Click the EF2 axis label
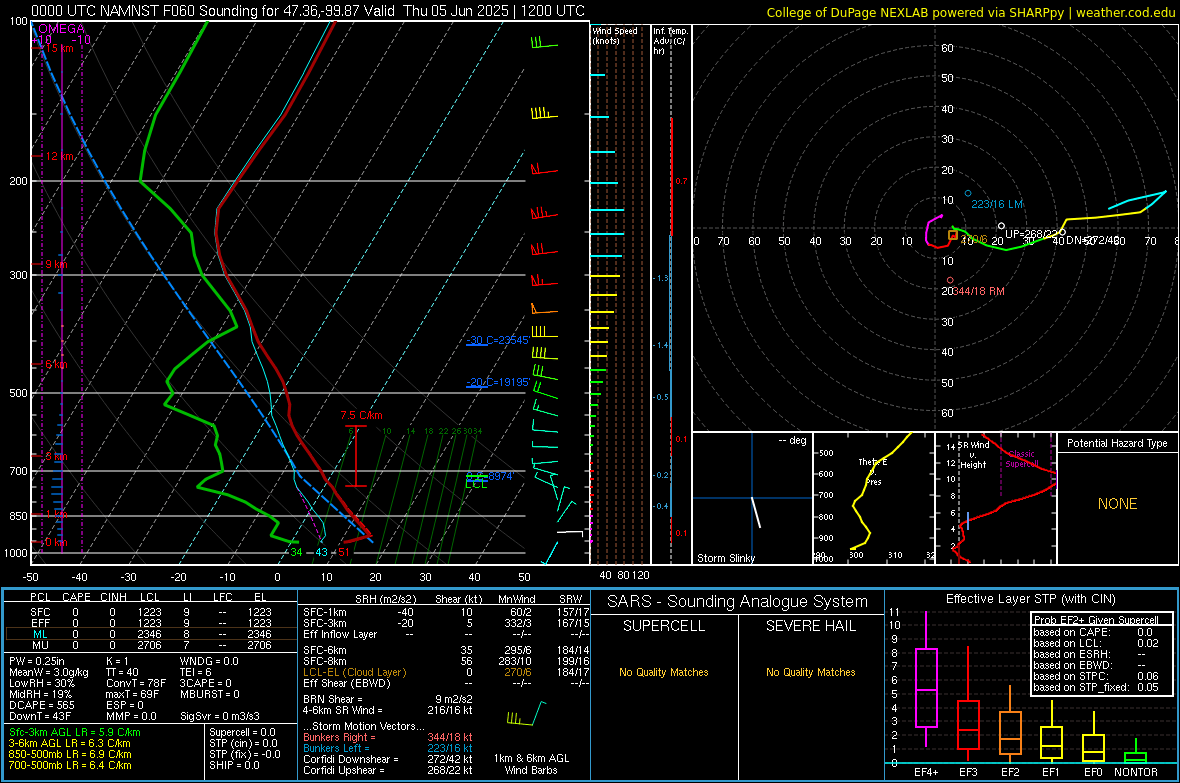The image size is (1180, 783). tap(1010, 772)
